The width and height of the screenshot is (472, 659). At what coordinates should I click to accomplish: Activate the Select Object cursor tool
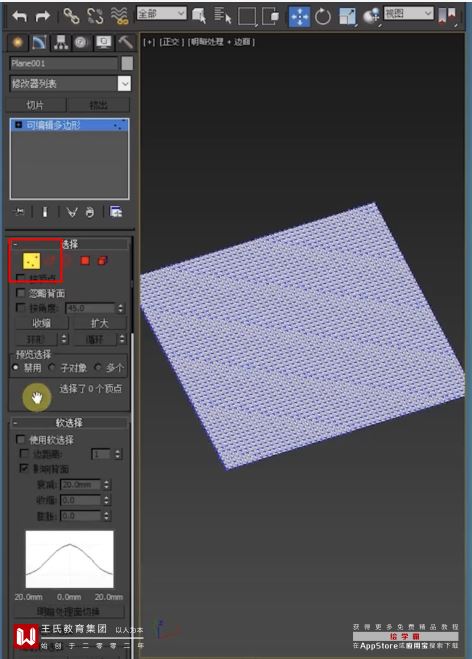point(199,16)
